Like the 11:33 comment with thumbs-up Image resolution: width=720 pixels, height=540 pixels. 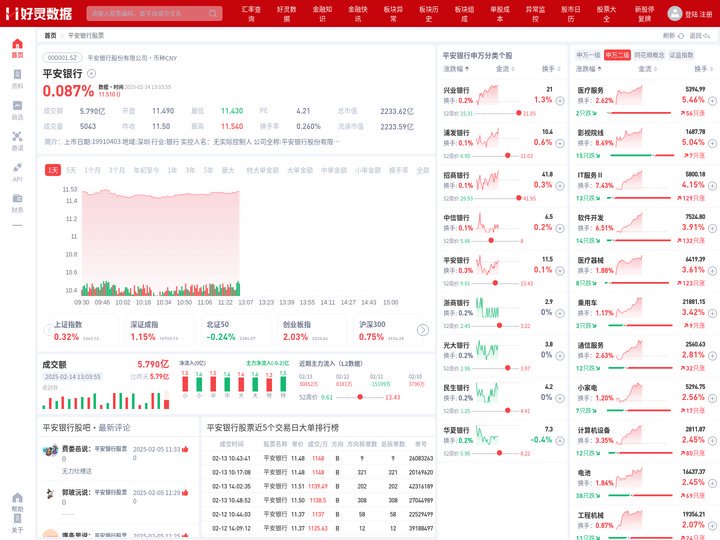[x=185, y=449]
